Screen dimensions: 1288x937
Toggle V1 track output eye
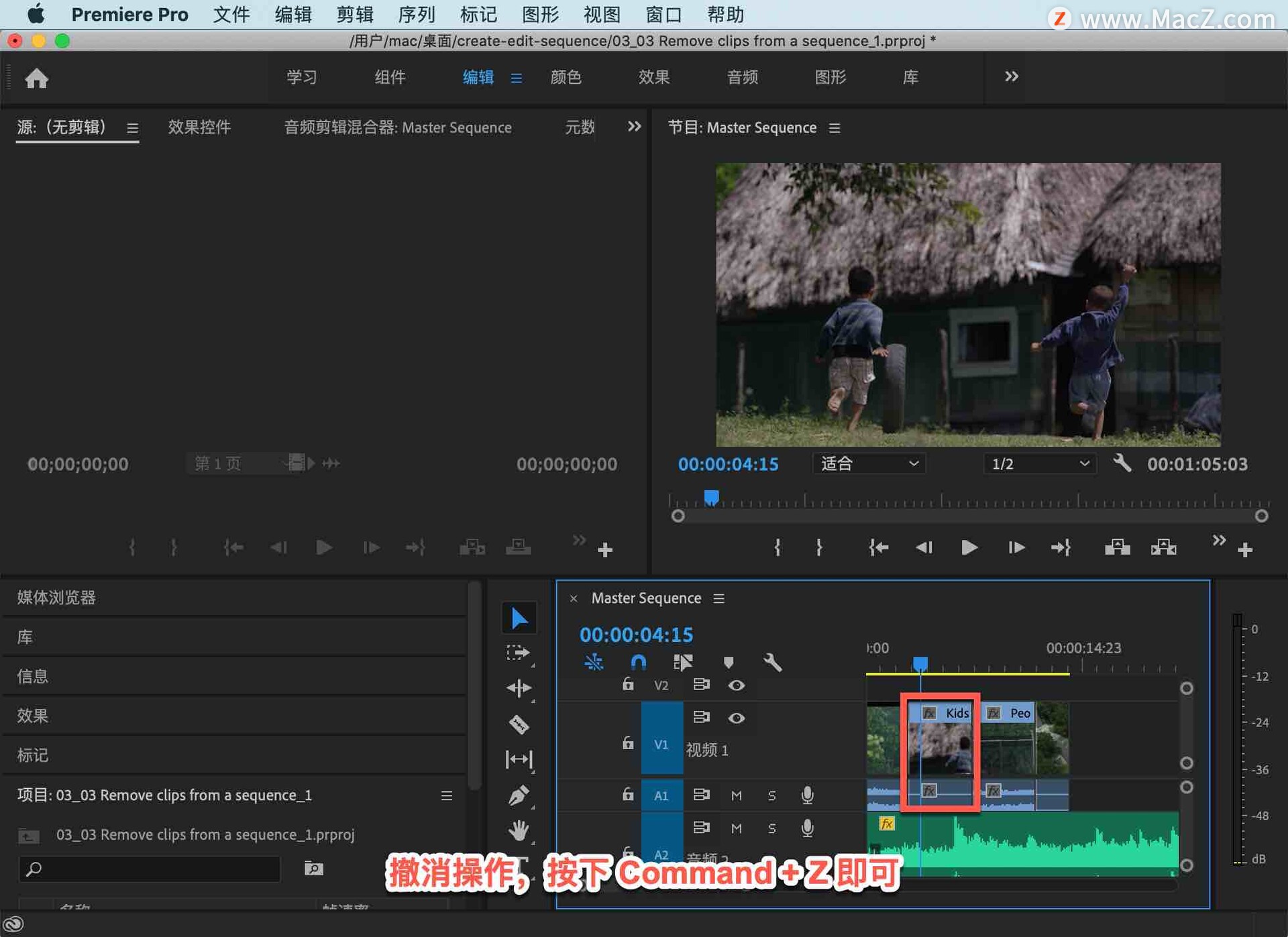tap(737, 718)
